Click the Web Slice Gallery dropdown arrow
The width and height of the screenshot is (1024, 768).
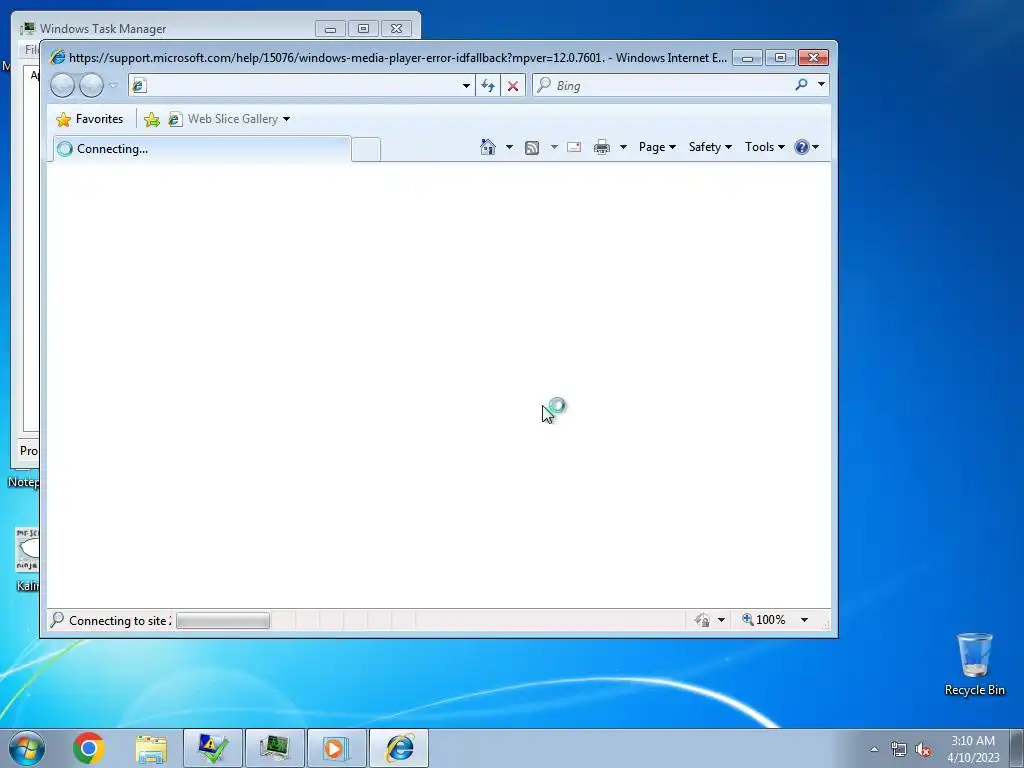286,119
